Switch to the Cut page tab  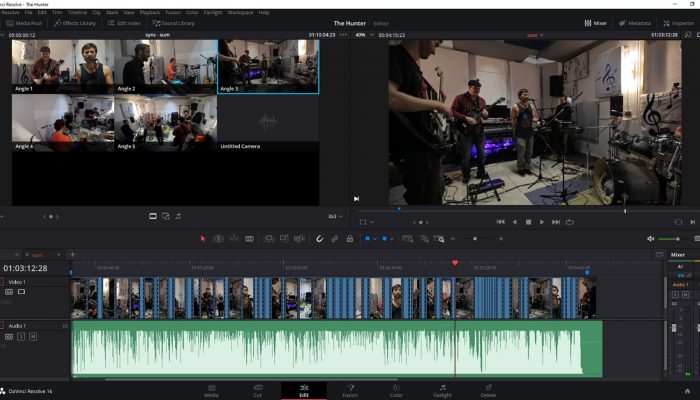pos(258,391)
